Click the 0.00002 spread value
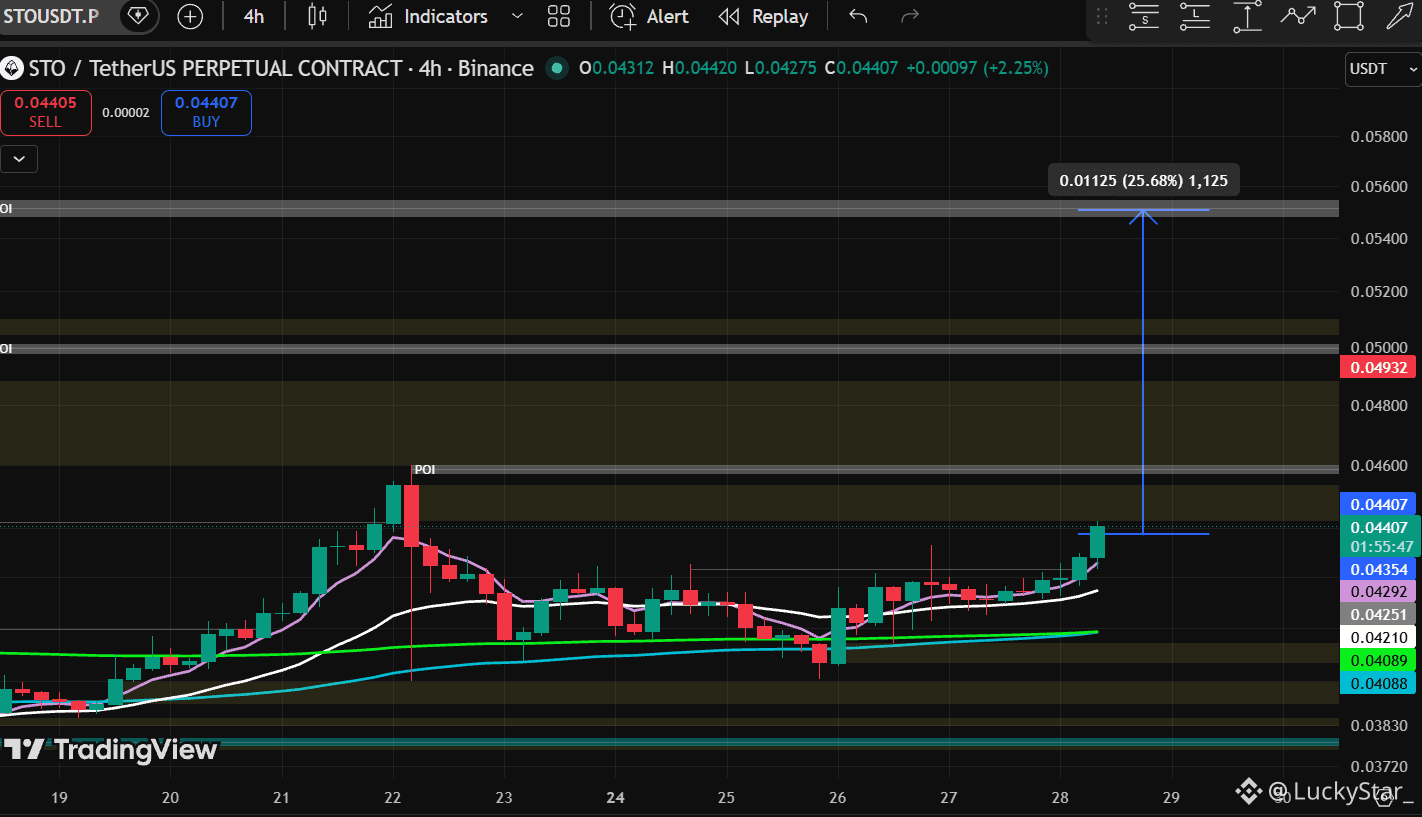The height and width of the screenshot is (817, 1422). point(126,113)
